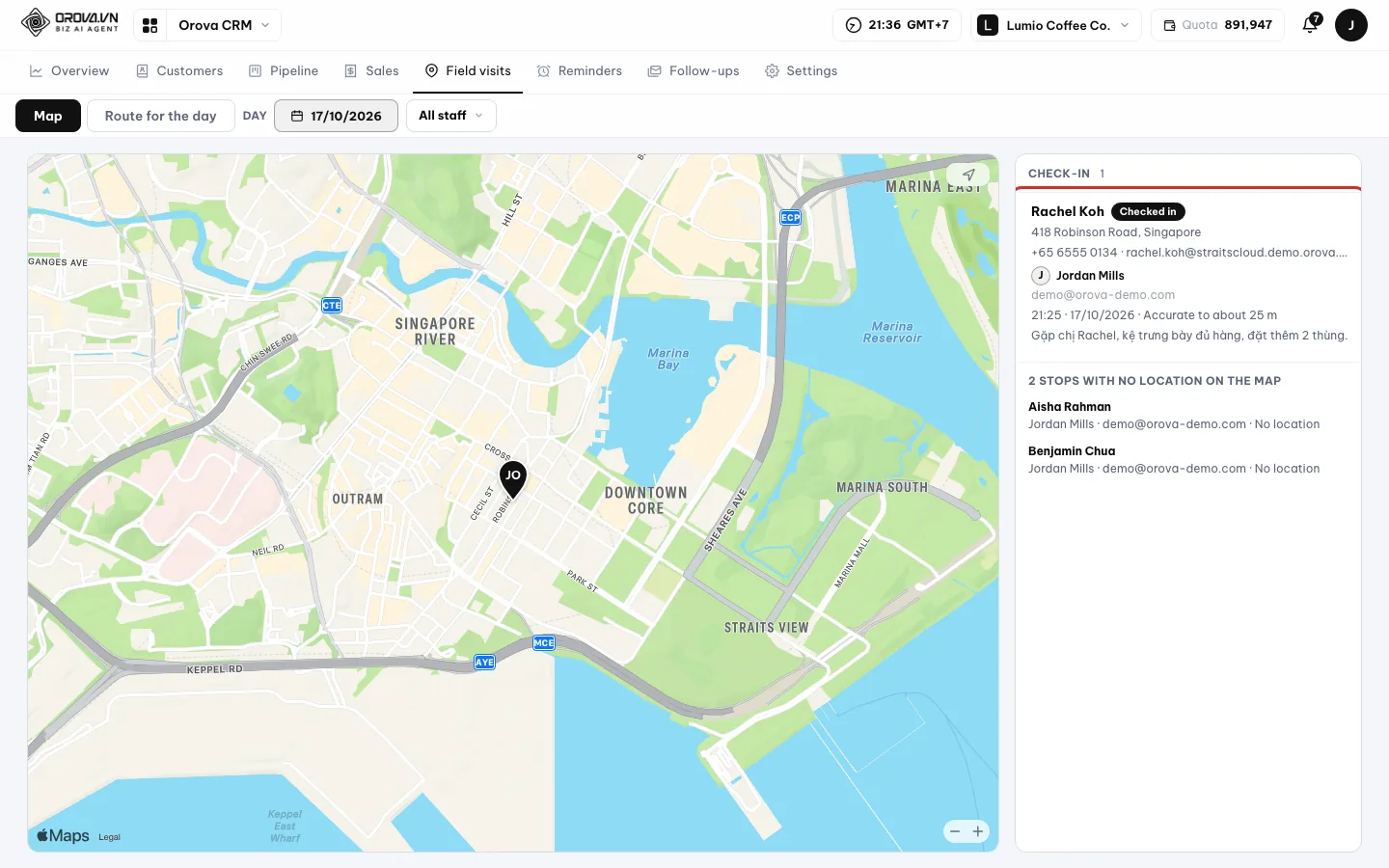The image size is (1389, 868).
Task: Open the user avatar menu
Action: click(1351, 25)
